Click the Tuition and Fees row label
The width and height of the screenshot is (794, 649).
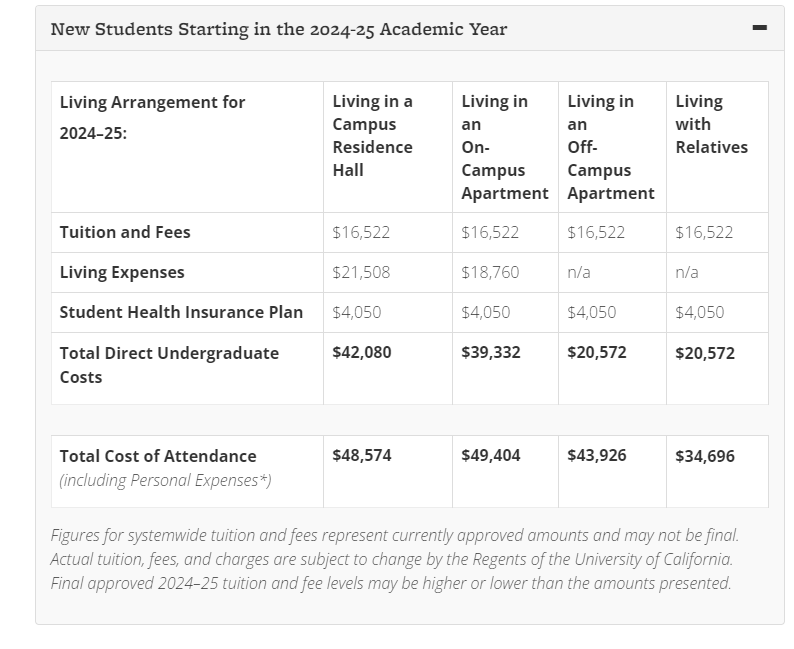pos(125,232)
